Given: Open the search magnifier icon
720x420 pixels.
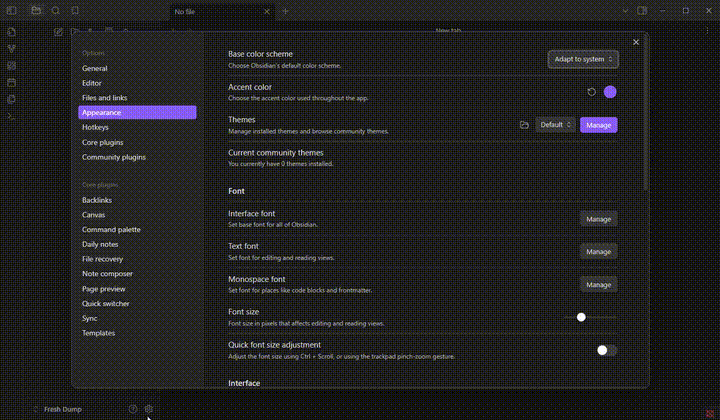Looking at the screenshot, I should point(56,11).
